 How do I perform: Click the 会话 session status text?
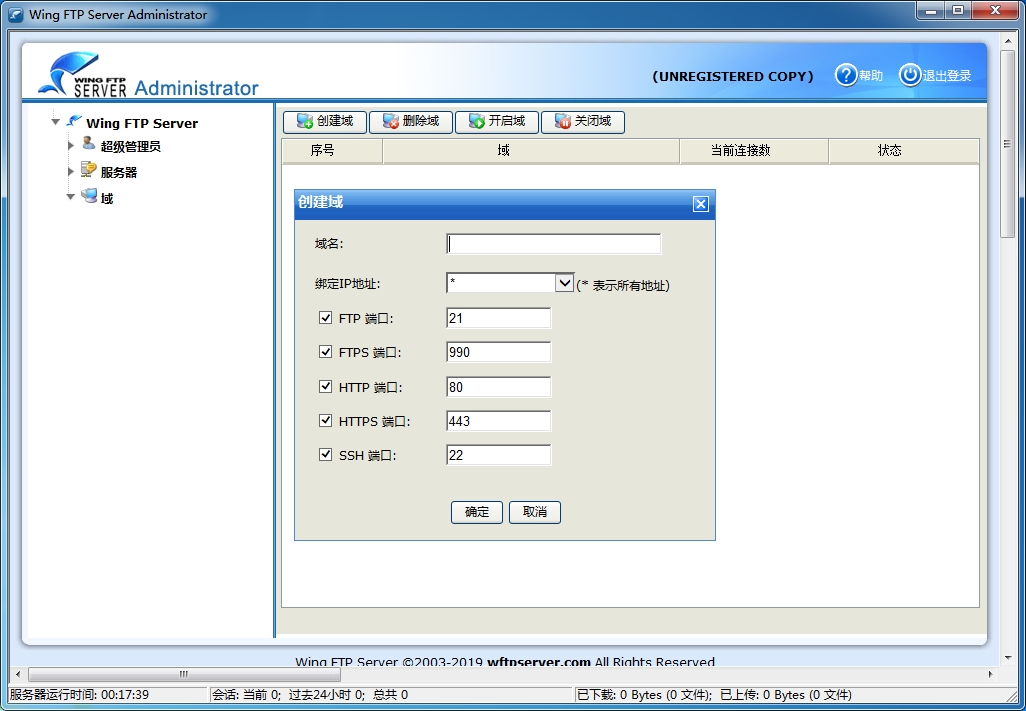click(310, 695)
